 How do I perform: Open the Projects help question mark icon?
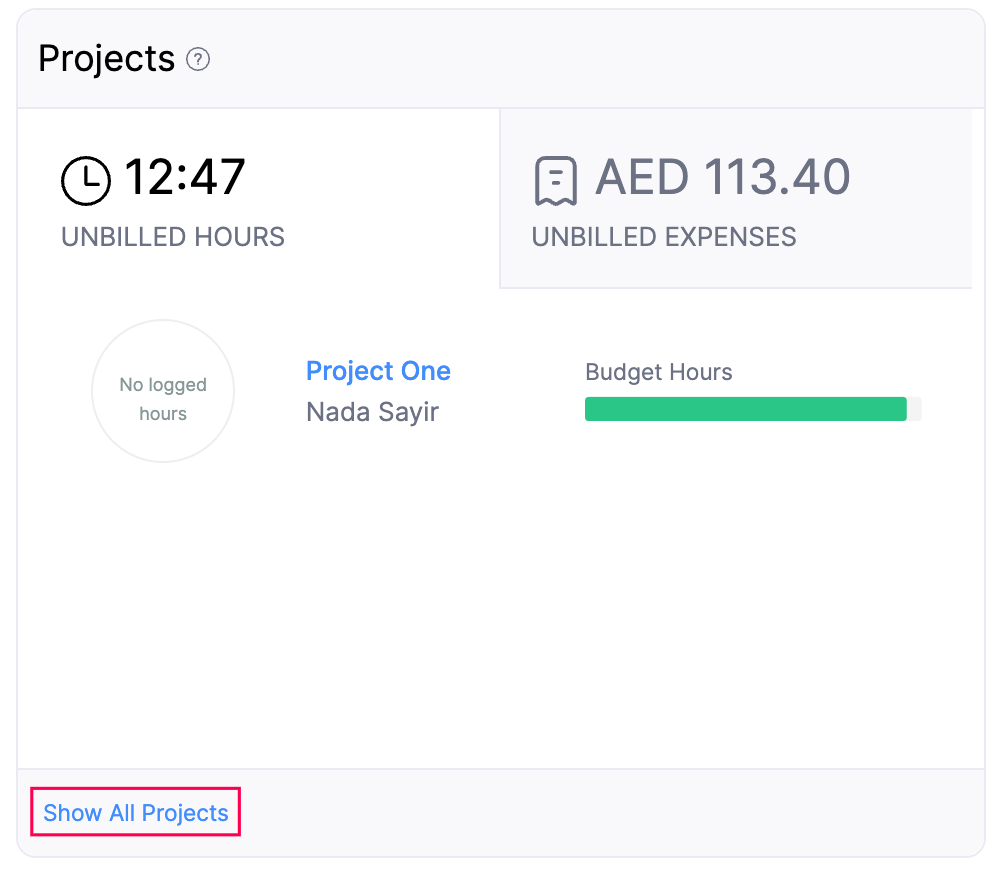[x=198, y=60]
